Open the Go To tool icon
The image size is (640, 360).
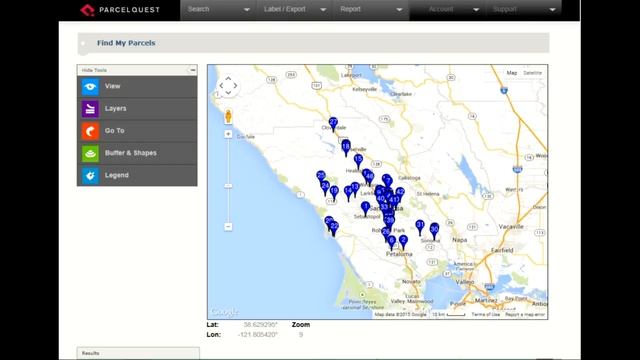90,131
